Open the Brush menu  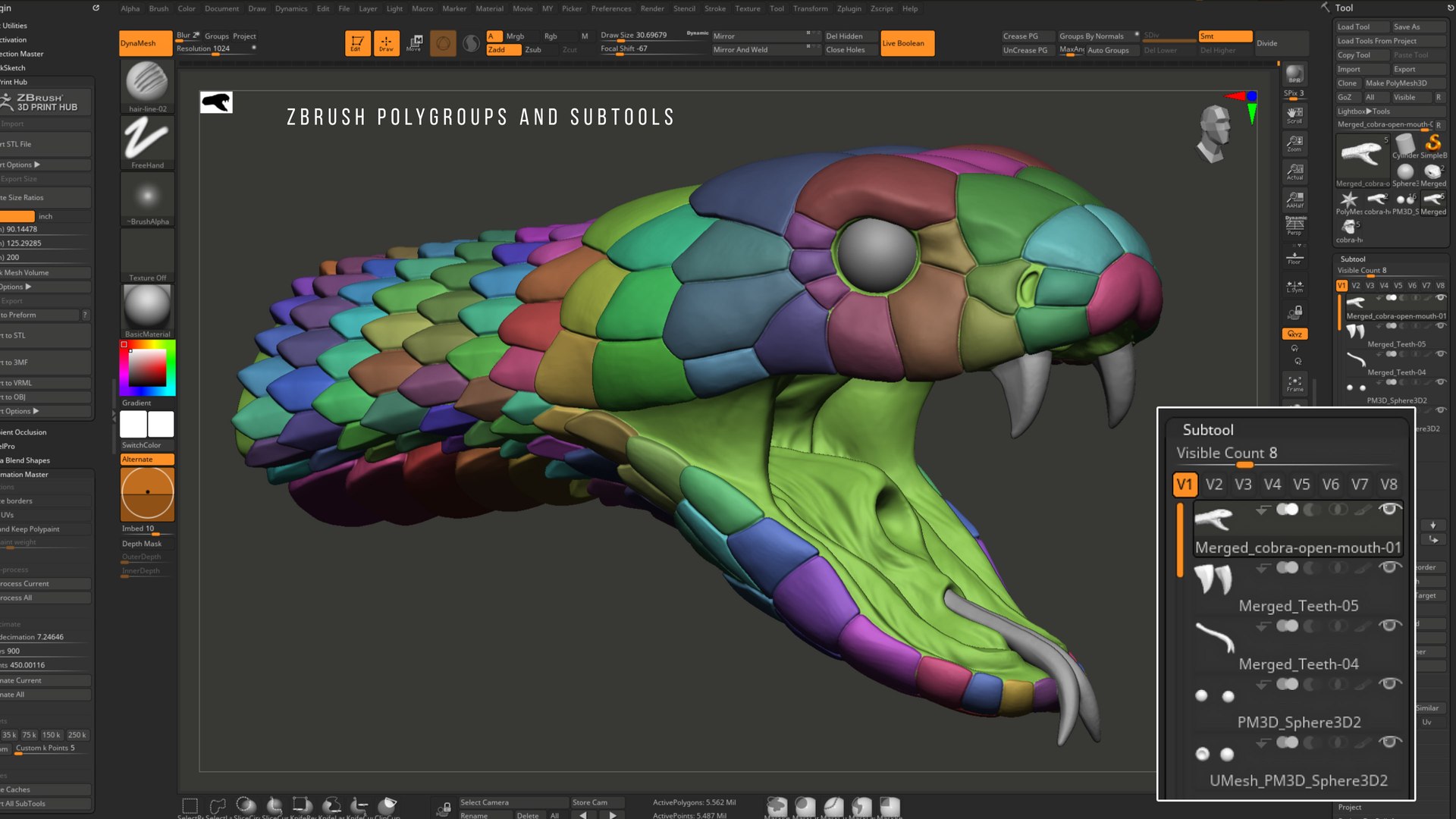click(158, 8)
